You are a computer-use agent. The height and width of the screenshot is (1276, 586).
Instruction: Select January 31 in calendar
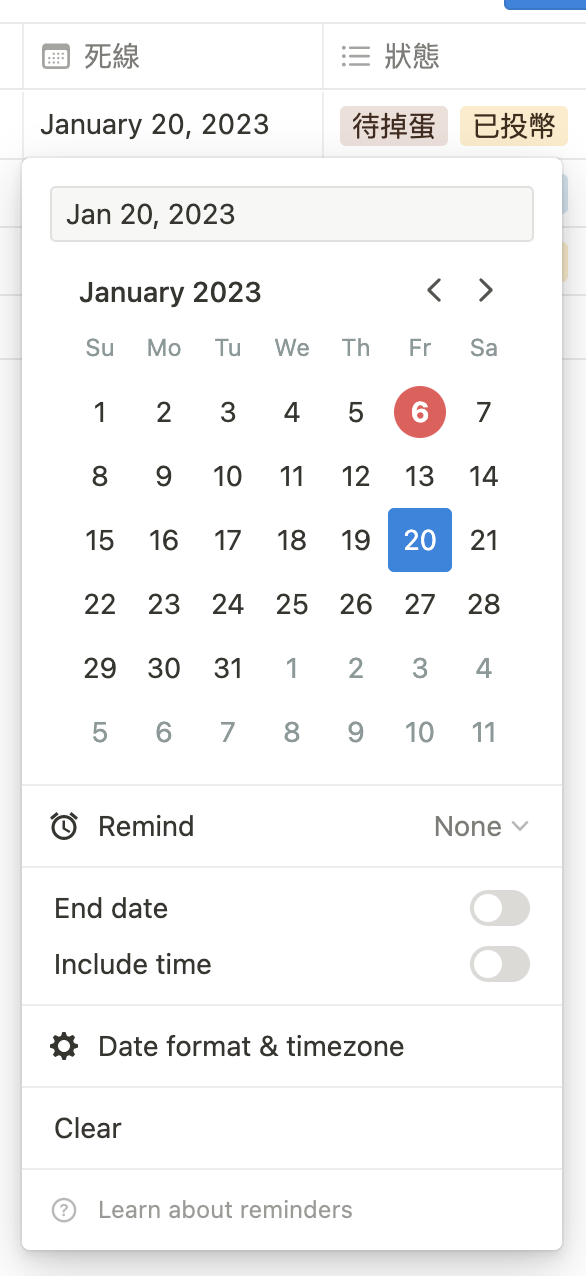pyautogui.click(x=228, y=668)
